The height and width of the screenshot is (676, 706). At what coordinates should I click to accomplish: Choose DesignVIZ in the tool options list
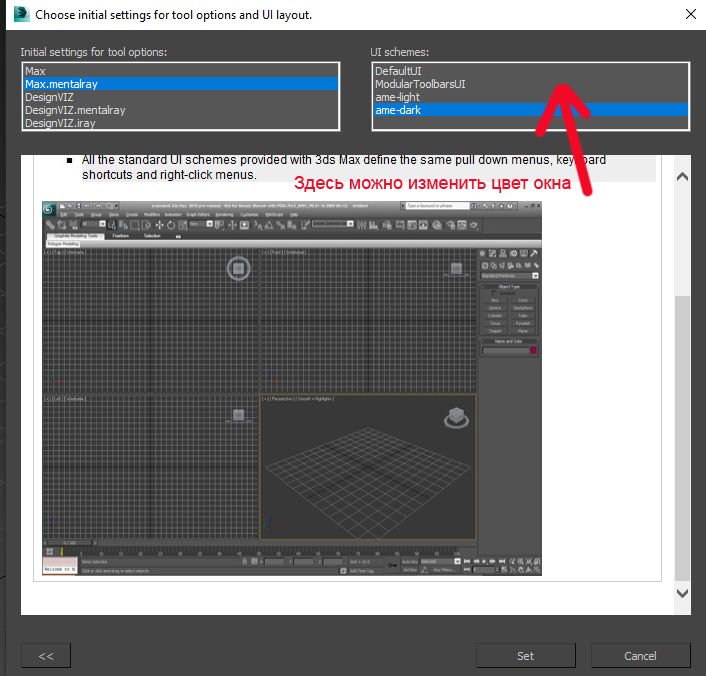coord(181,97)
